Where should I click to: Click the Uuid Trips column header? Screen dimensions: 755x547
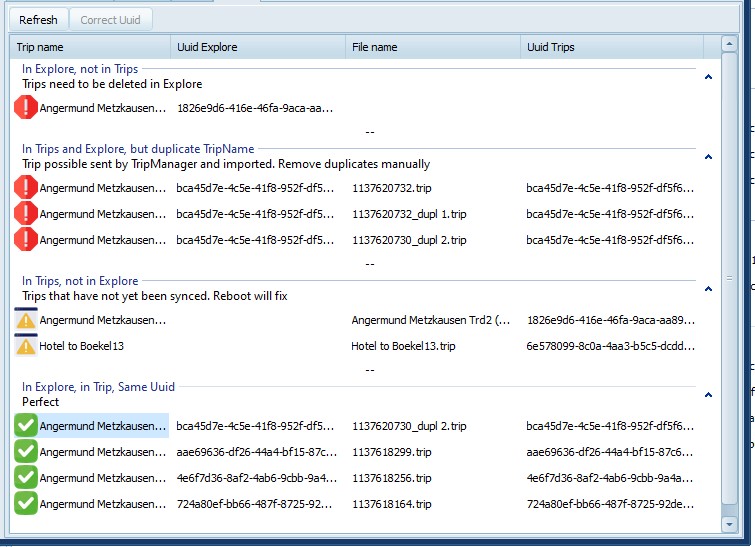pyautogui.click(x=610, y=47)
